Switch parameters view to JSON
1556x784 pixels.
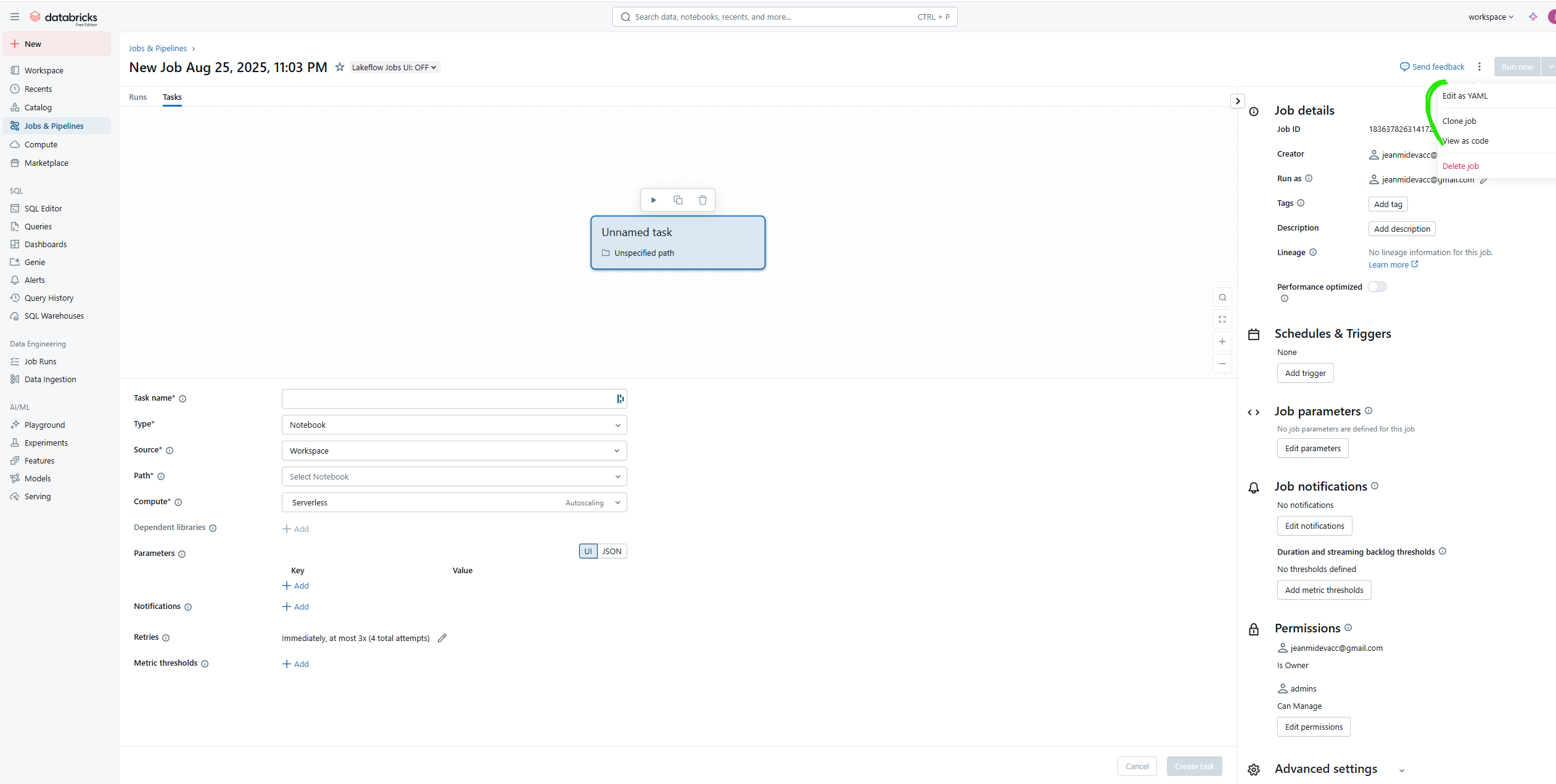pos(612,551)
